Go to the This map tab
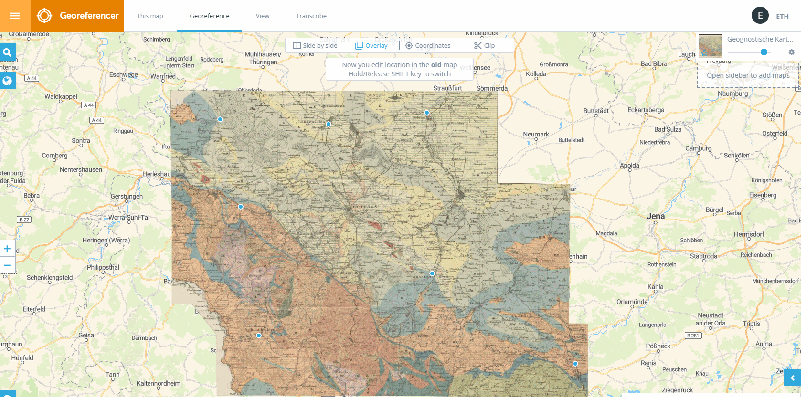The height and width of the screenshot is (397, 801). 150,16
